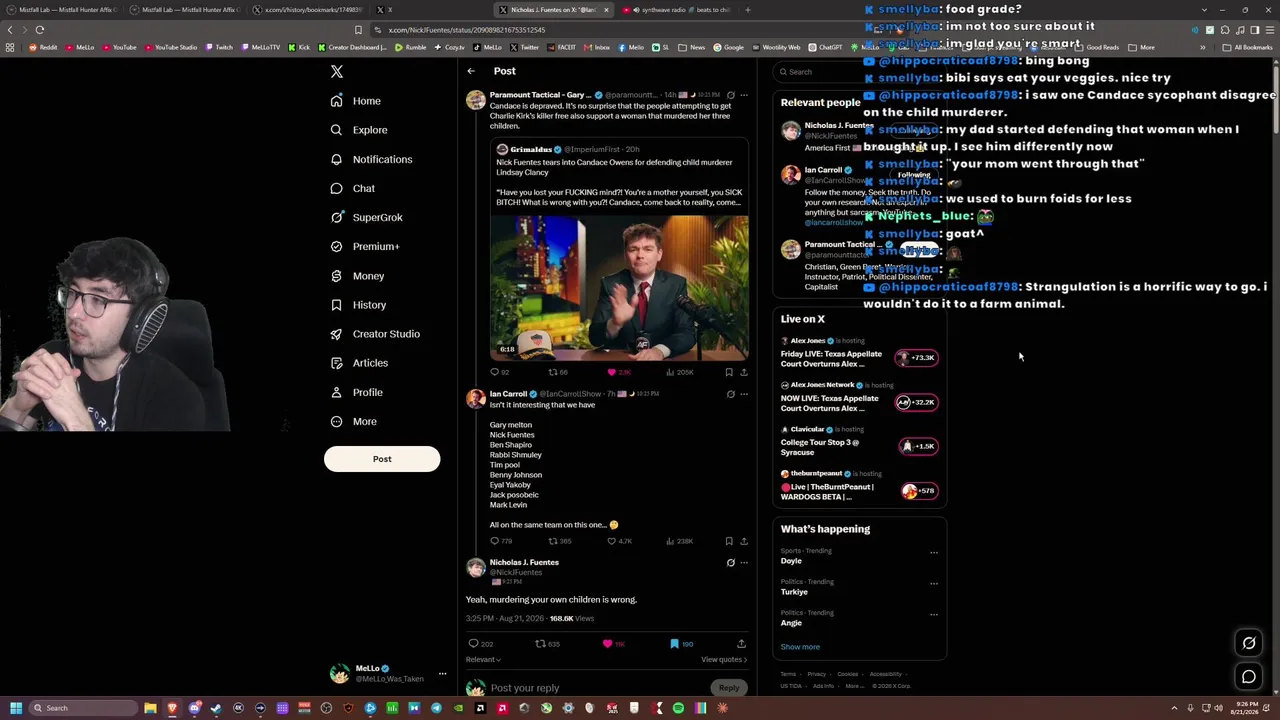The height and width of the screenshot is (720, 1280).
Task: Share Ian Carroll's post
Action: click(743, 541)
